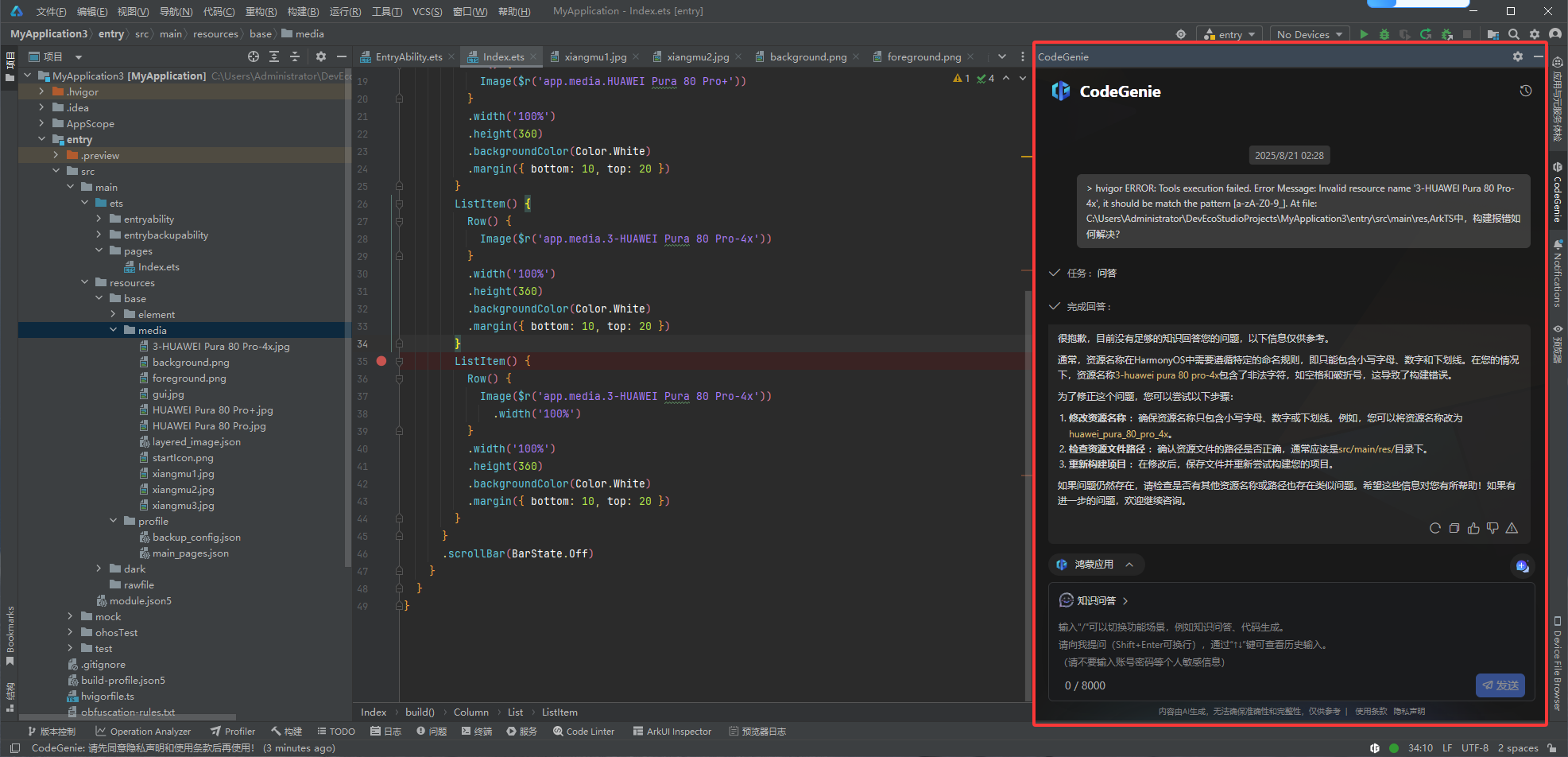Switch to the background.png tab
The image size is (1568, 757).
pyautogui.click(x=808, y=56)
